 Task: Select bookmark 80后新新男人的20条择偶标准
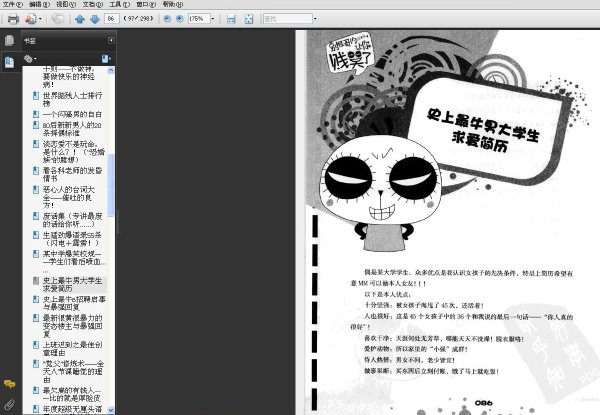[x=72, y=129]
